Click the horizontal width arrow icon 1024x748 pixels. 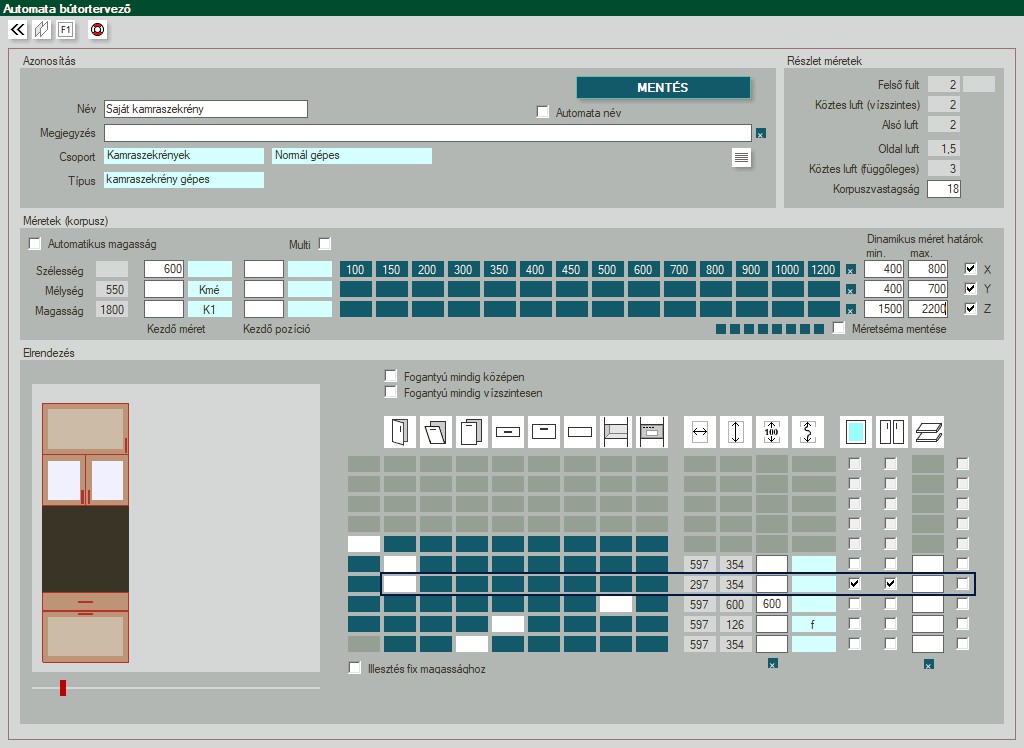point(700,432)
